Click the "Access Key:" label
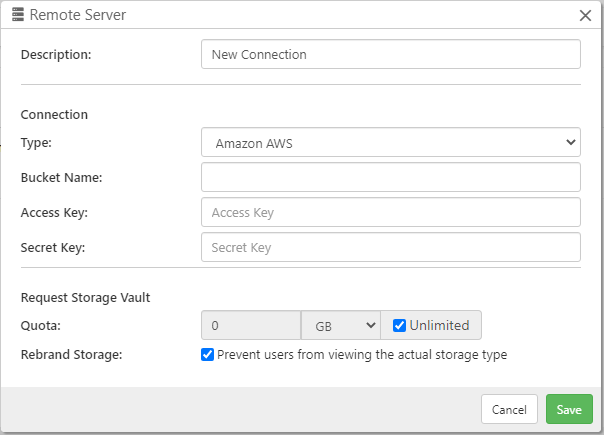The image size is (604, 435). tap(55, 213)
